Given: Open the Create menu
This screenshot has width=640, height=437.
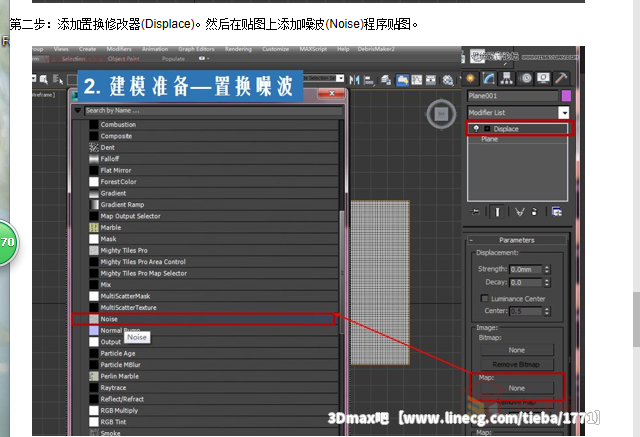Looking at the screenshot, I should pos(87,49).
